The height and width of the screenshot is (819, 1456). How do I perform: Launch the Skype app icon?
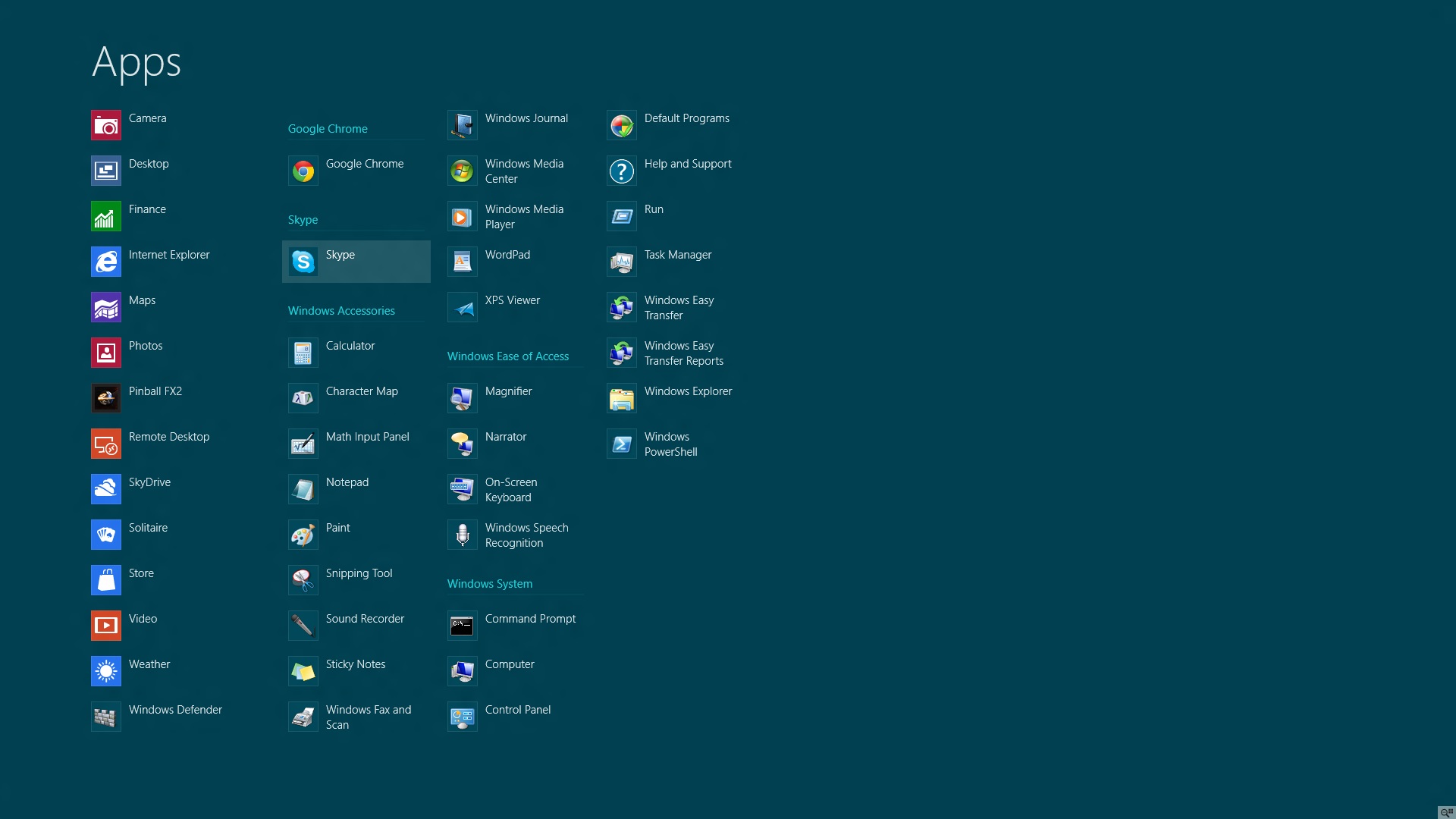pos(303,262)
